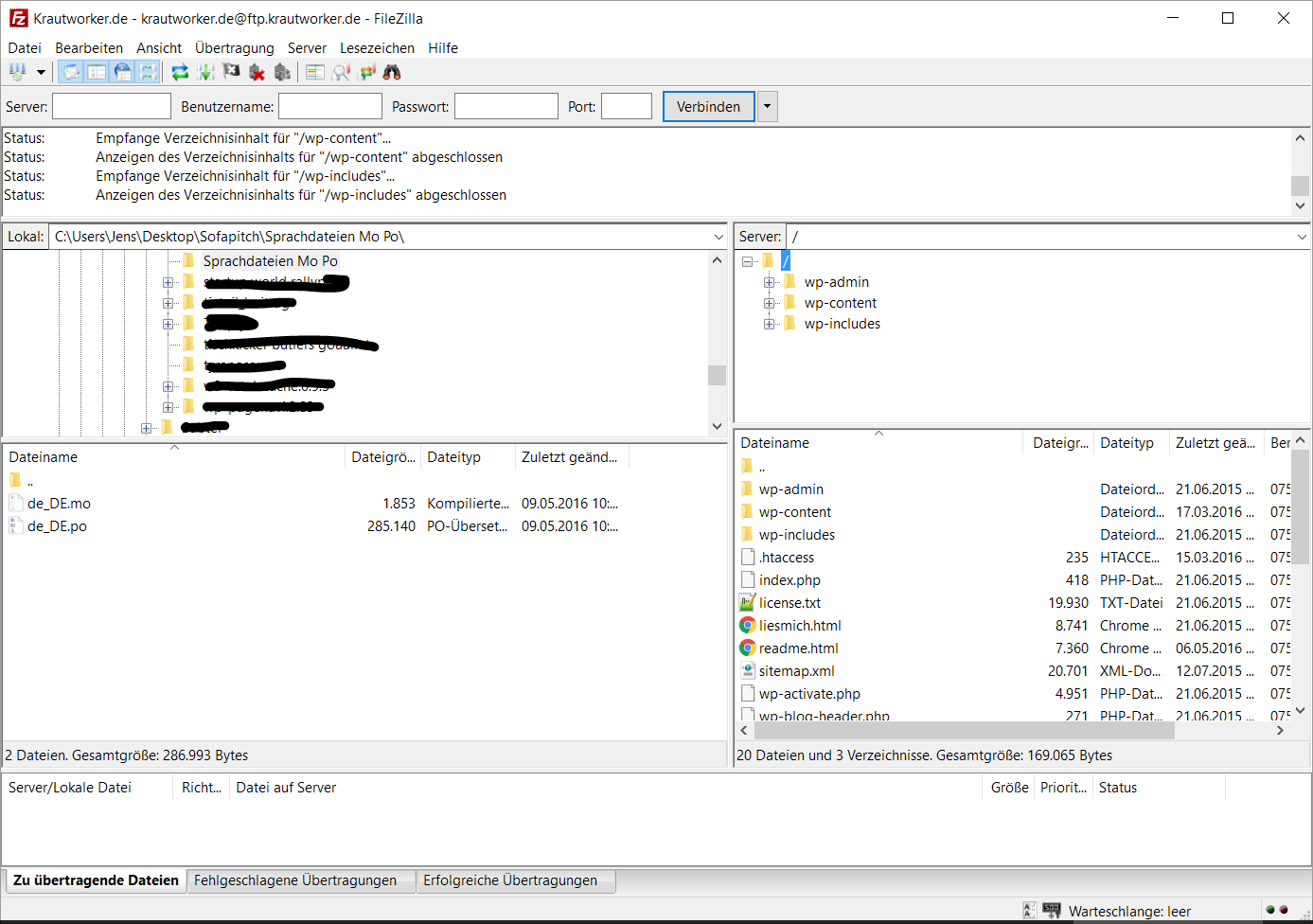Open the Lesezeichen menu
This screenshot has width=1313, height=924.
tap(377, 48)
